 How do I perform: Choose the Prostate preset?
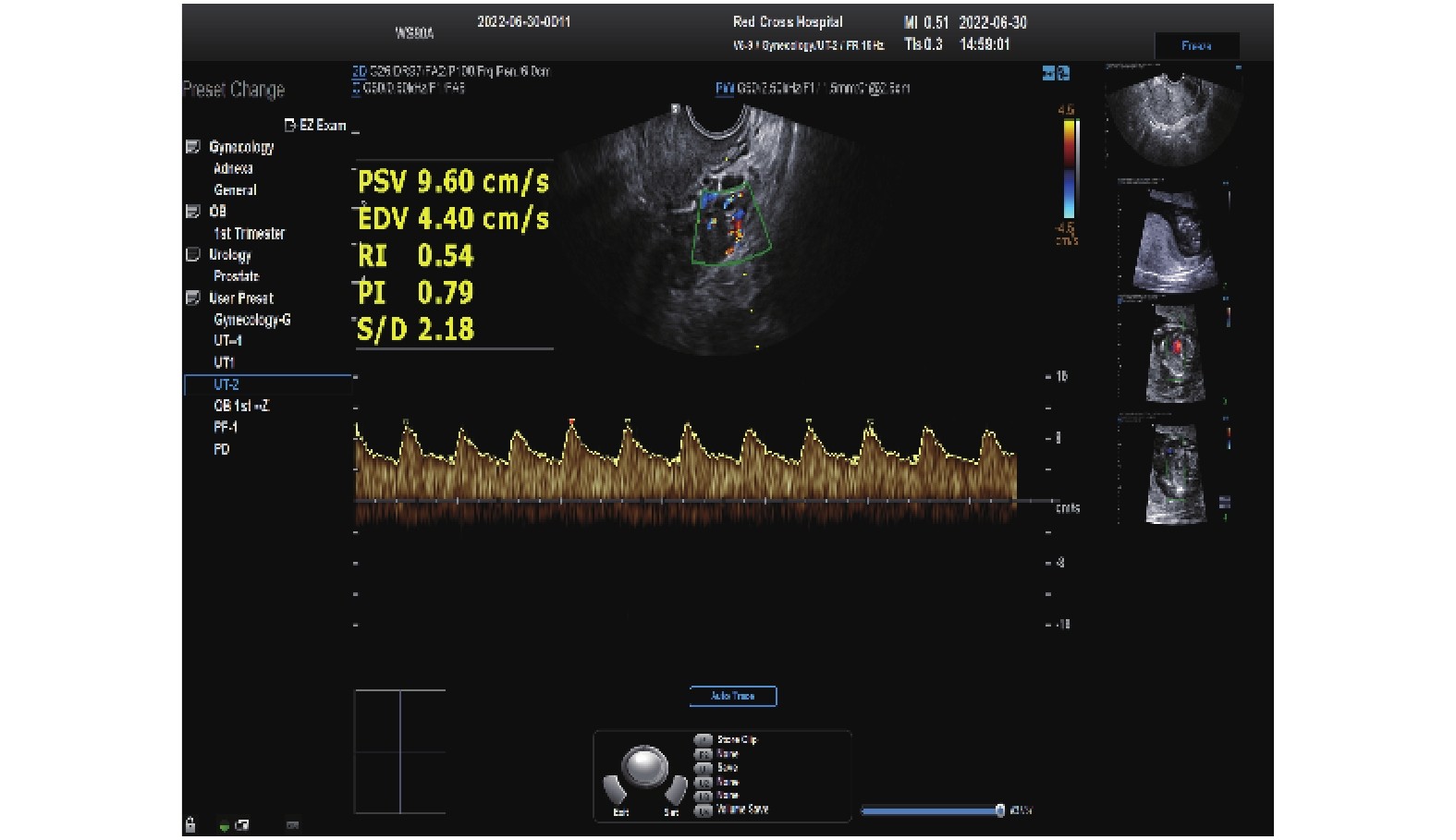click(236, 276)
